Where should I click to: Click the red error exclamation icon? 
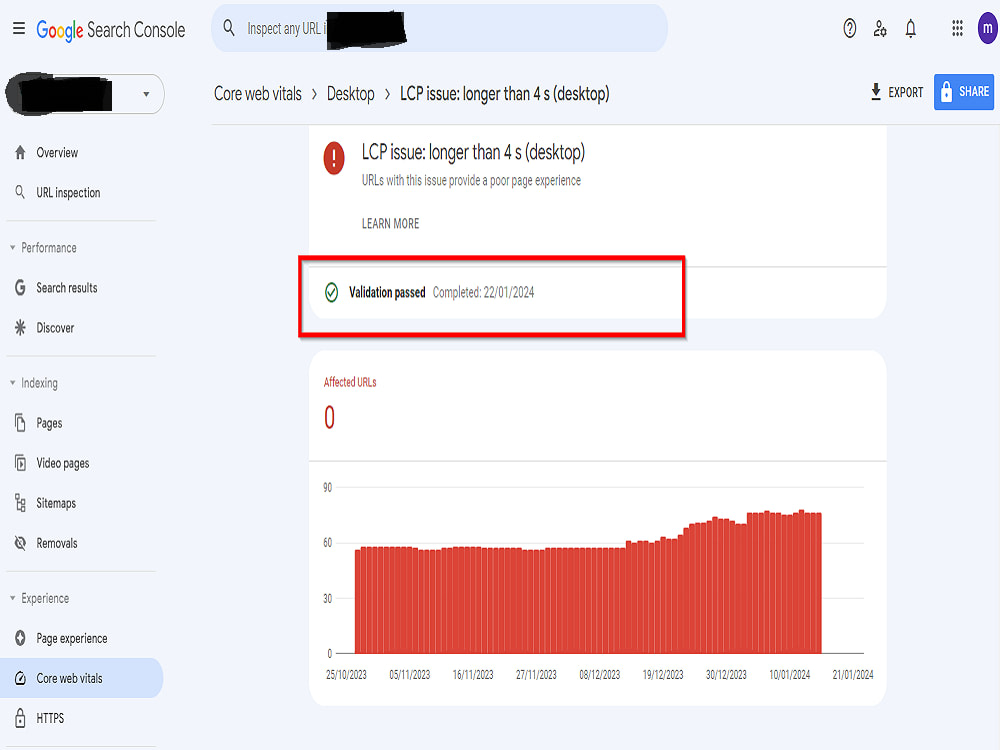[334, 158]
